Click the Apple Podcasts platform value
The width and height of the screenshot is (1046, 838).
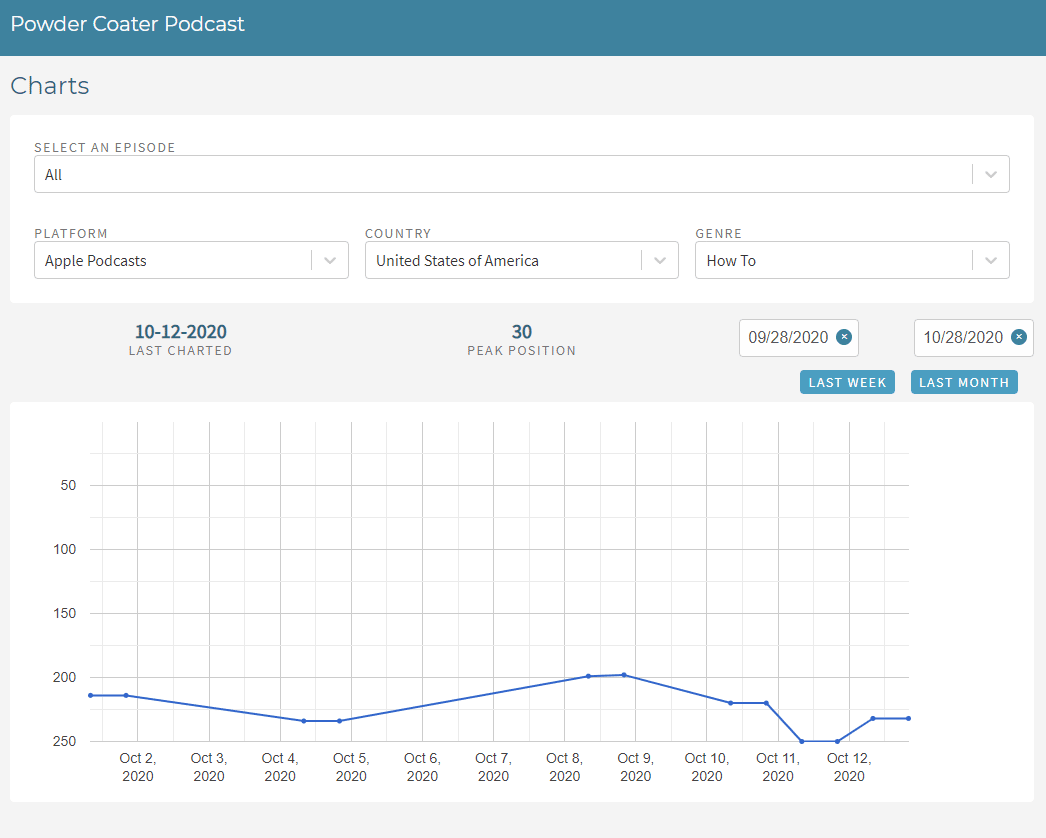pyautogui.click(x=95, y=261)
